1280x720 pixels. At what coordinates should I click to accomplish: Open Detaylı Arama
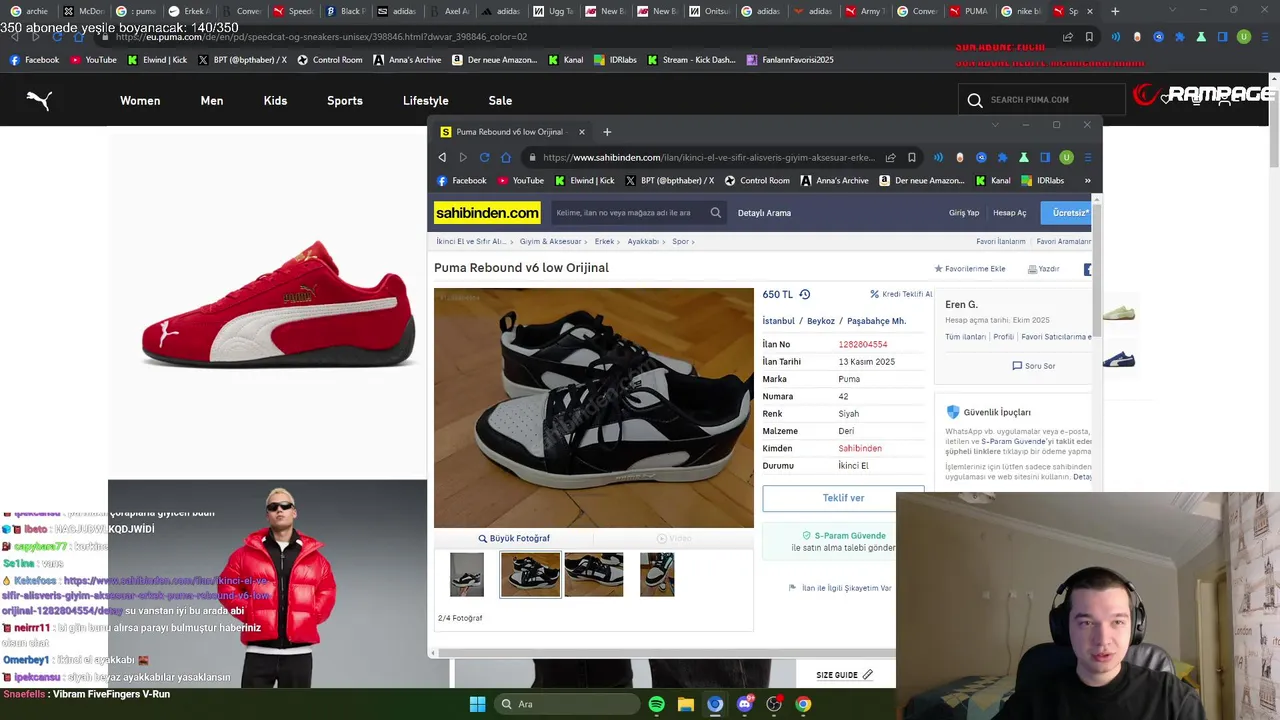(764, 212)
